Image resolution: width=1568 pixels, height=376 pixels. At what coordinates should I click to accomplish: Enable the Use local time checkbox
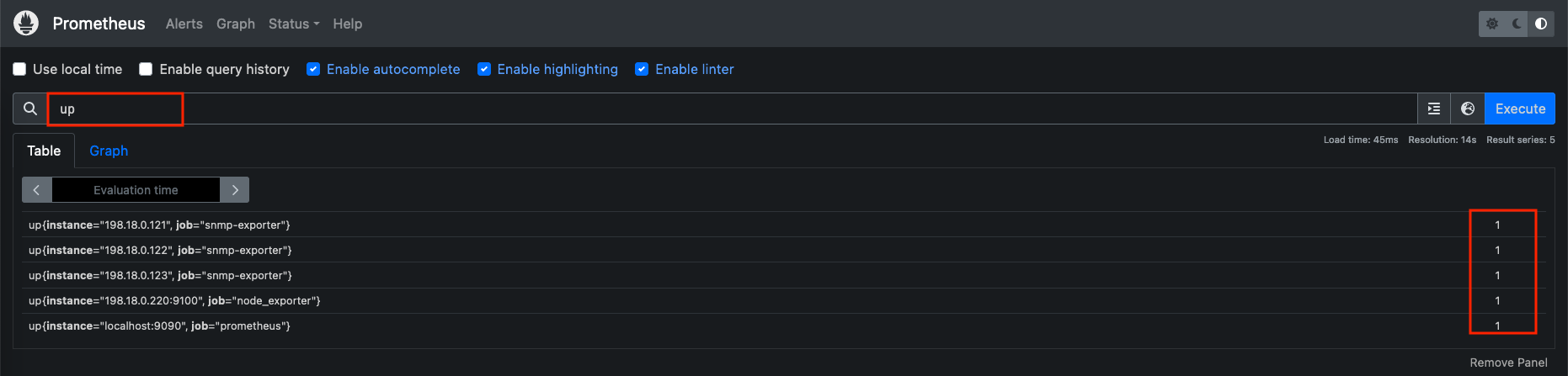tap(19, 69)
